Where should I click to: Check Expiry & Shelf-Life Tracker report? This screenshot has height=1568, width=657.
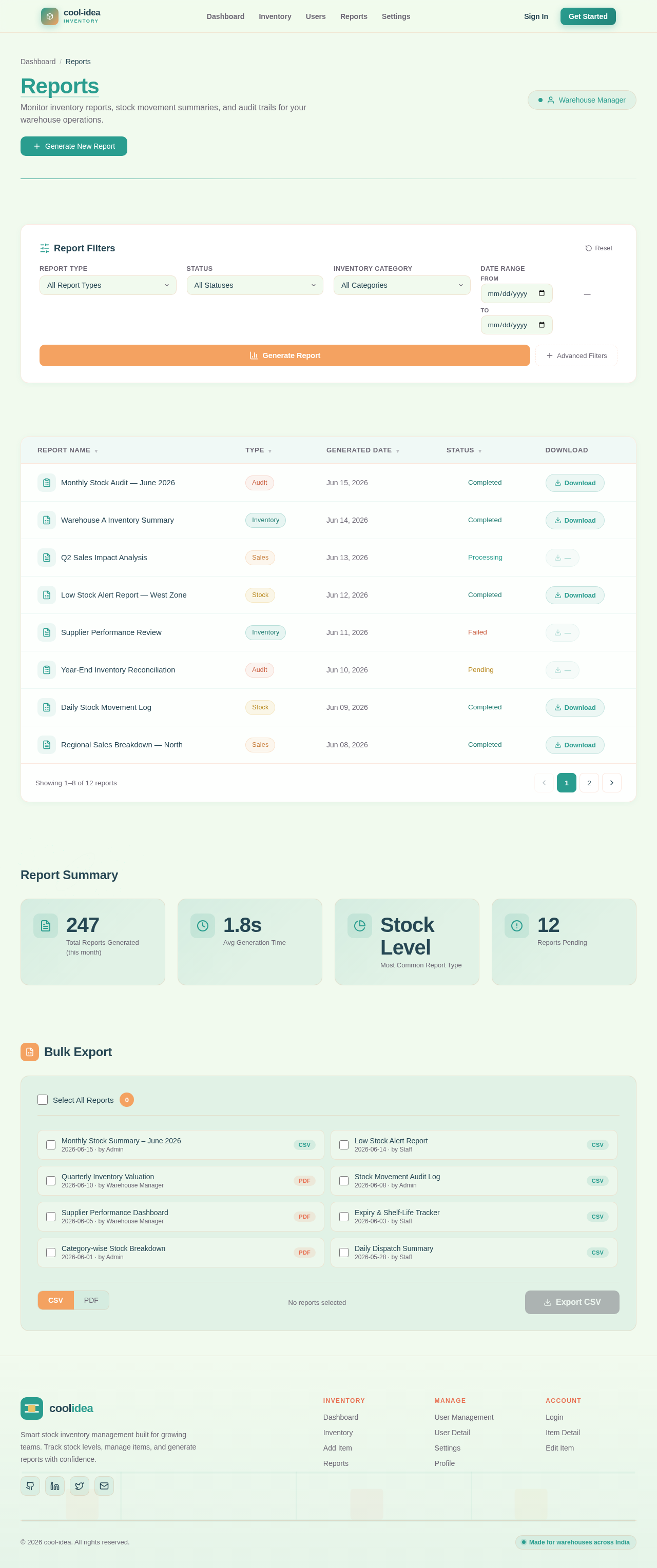(344, 1217)
